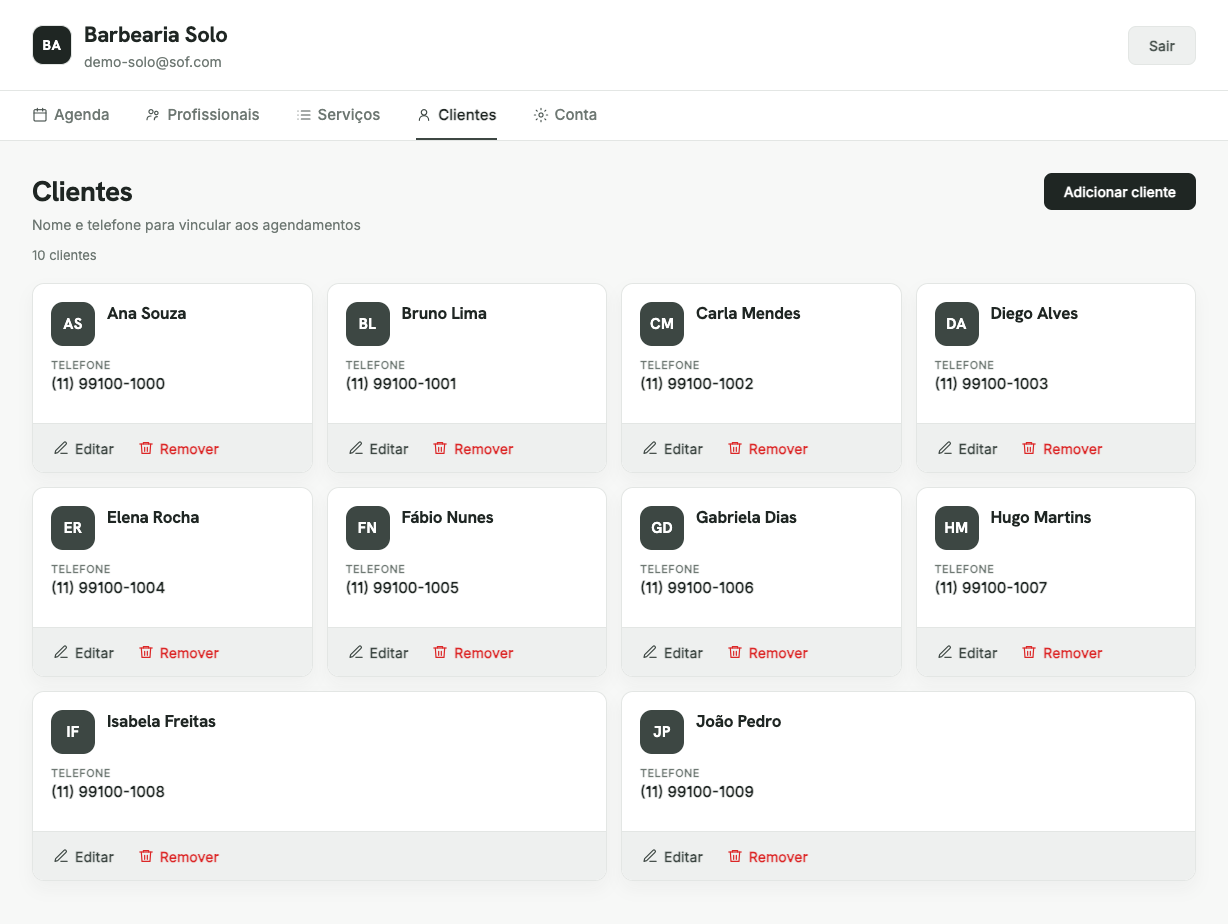This screenshot has width=1228, height=924.
Task: Click the name Hugo Martins
Action: click(x=1041, y=517)
